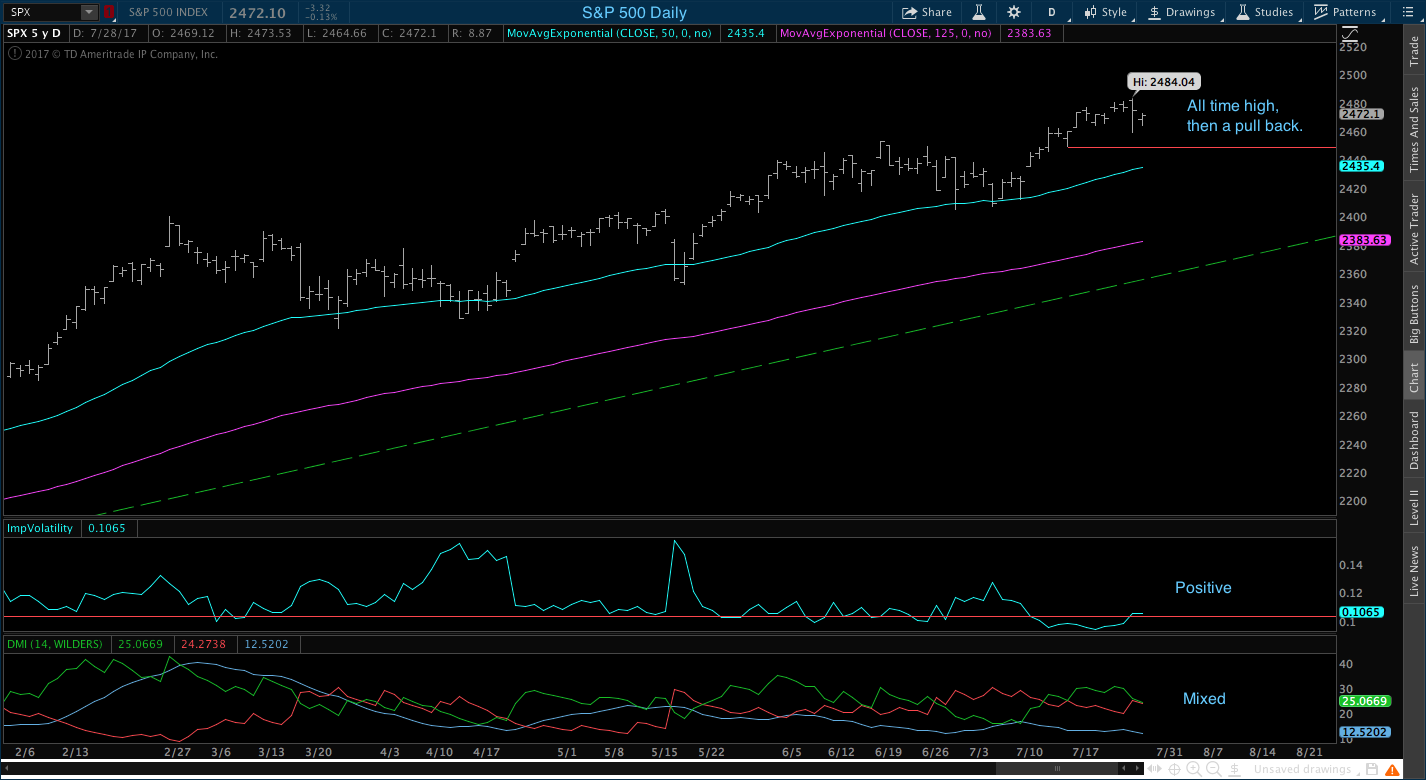This screenshot has width=1426, height=780.
Task: Click the 2435.4 cyan price axis label
Action: pos(1361,166)
